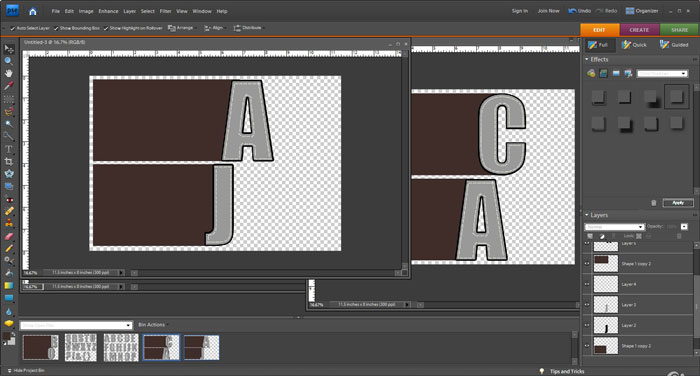Open the Align dropdown
Image resolution: width=700 pixels, height=376 pixels.
point(215,28)
